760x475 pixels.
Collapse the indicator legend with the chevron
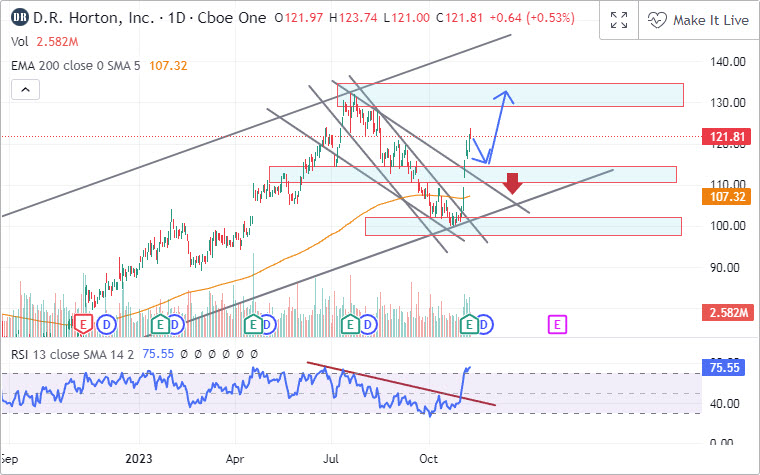click(x=25, y=90)
